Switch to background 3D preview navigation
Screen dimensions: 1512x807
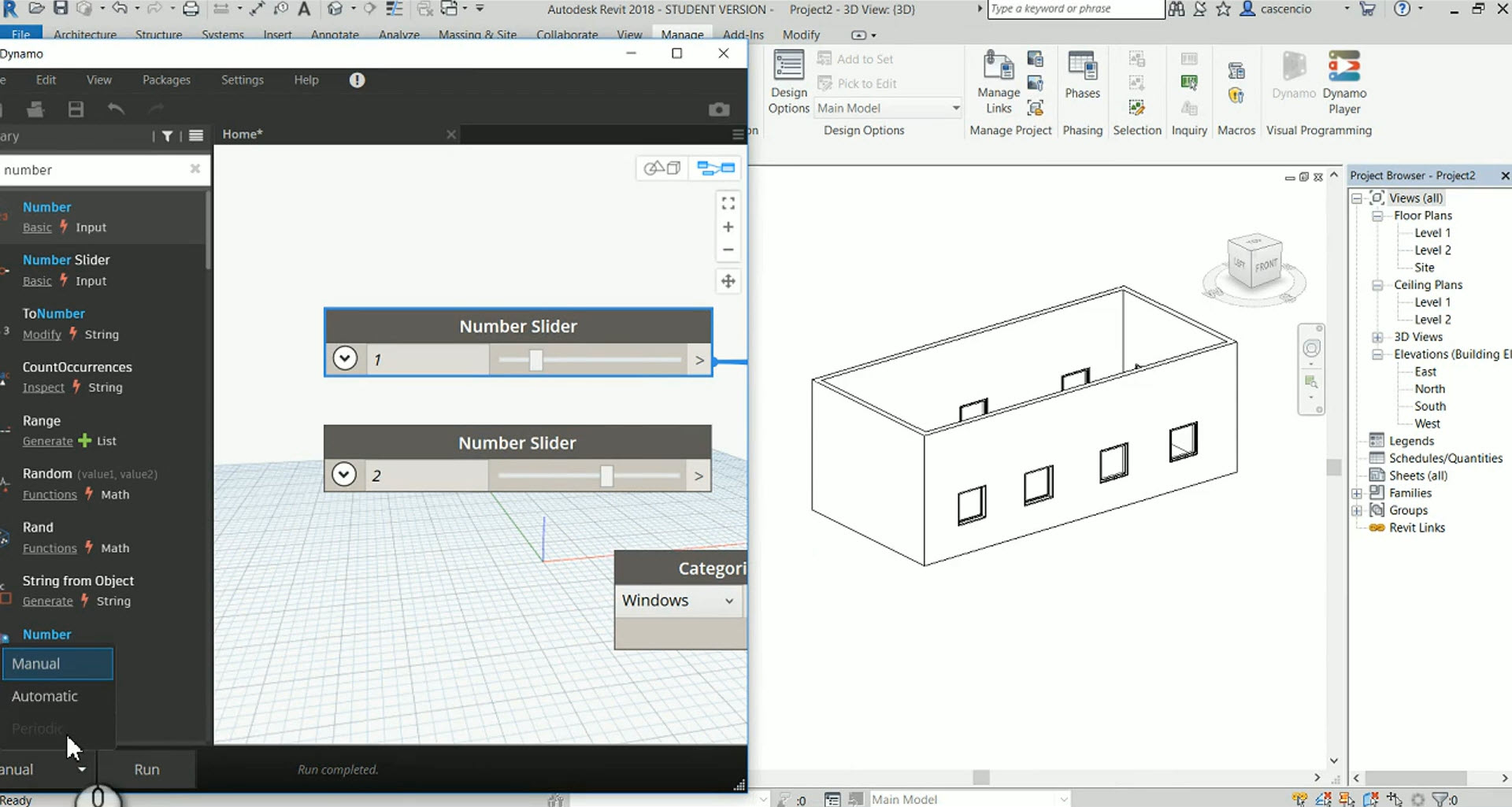click(662, 168)
